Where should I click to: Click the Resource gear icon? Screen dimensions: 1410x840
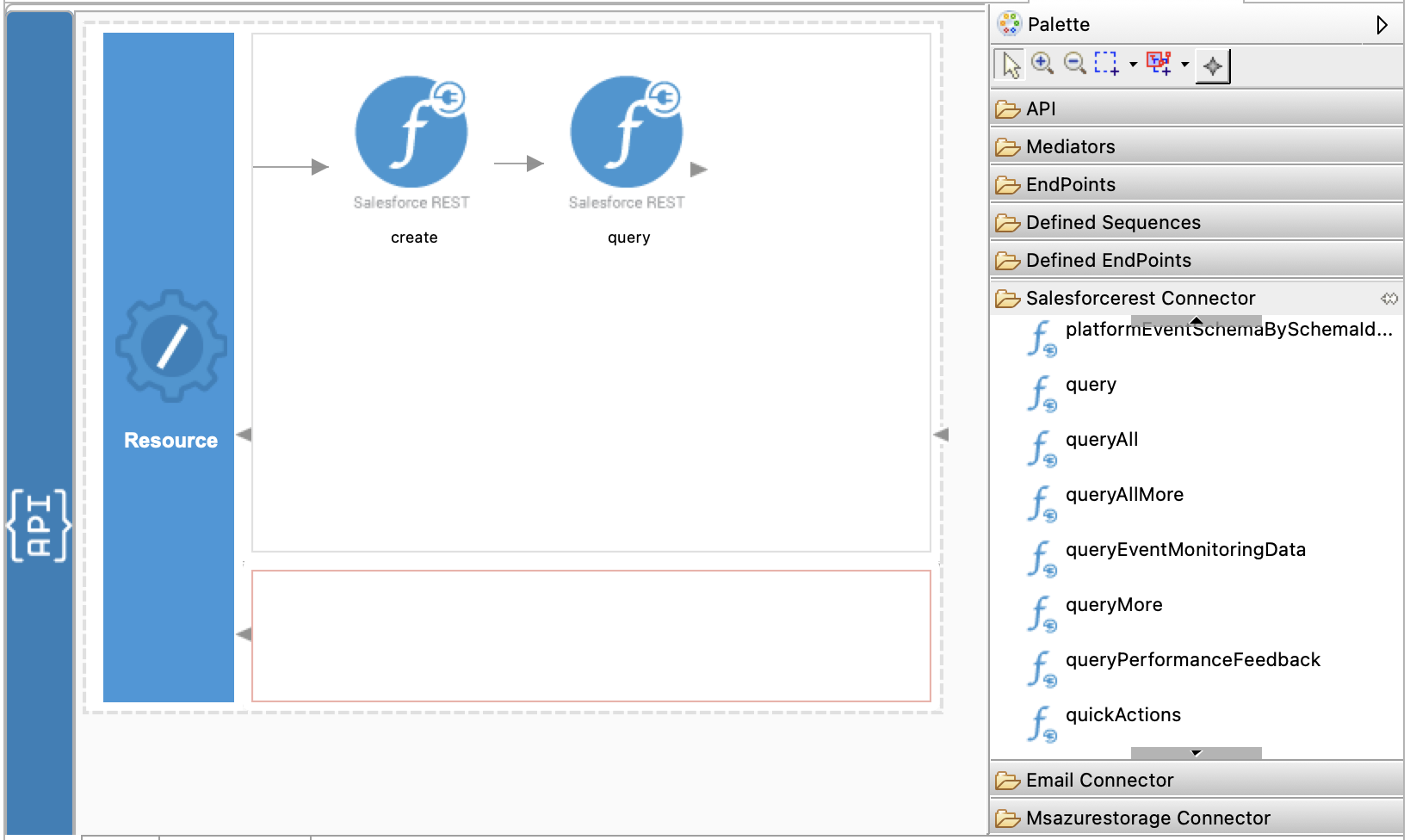point(171,346)
